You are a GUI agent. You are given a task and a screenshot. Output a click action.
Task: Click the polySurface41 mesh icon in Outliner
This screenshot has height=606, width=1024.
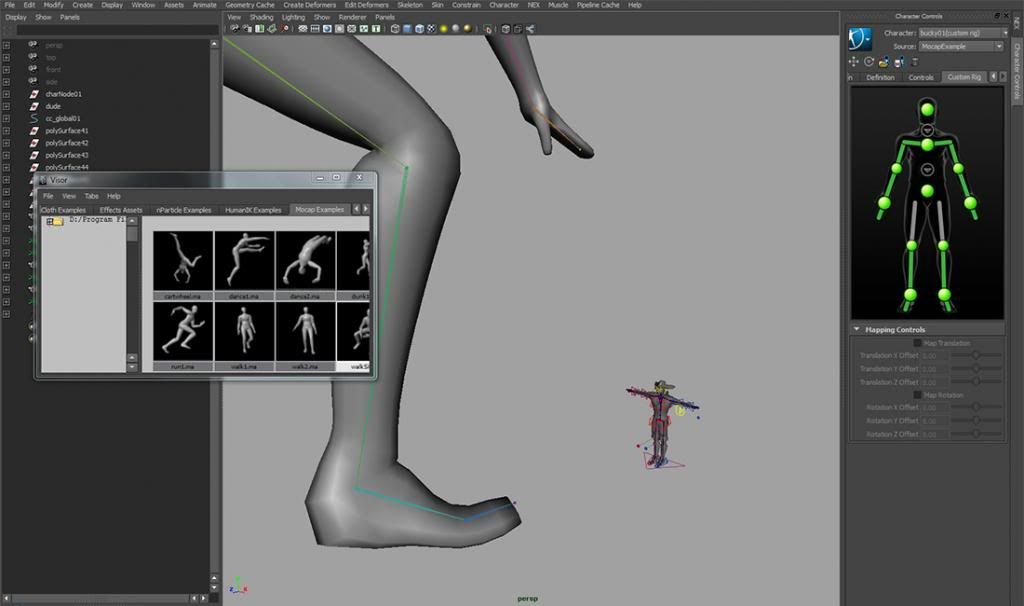(x=33, y=131)
